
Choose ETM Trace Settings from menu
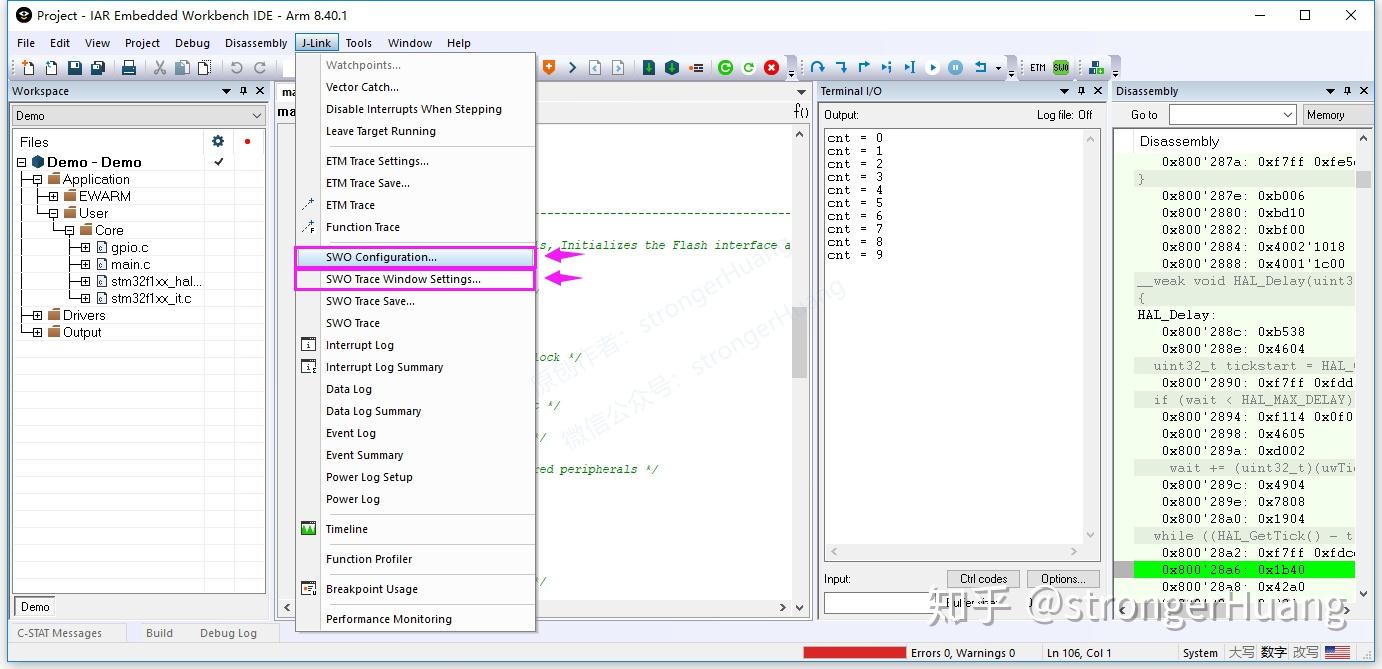[x=414, y=161]
